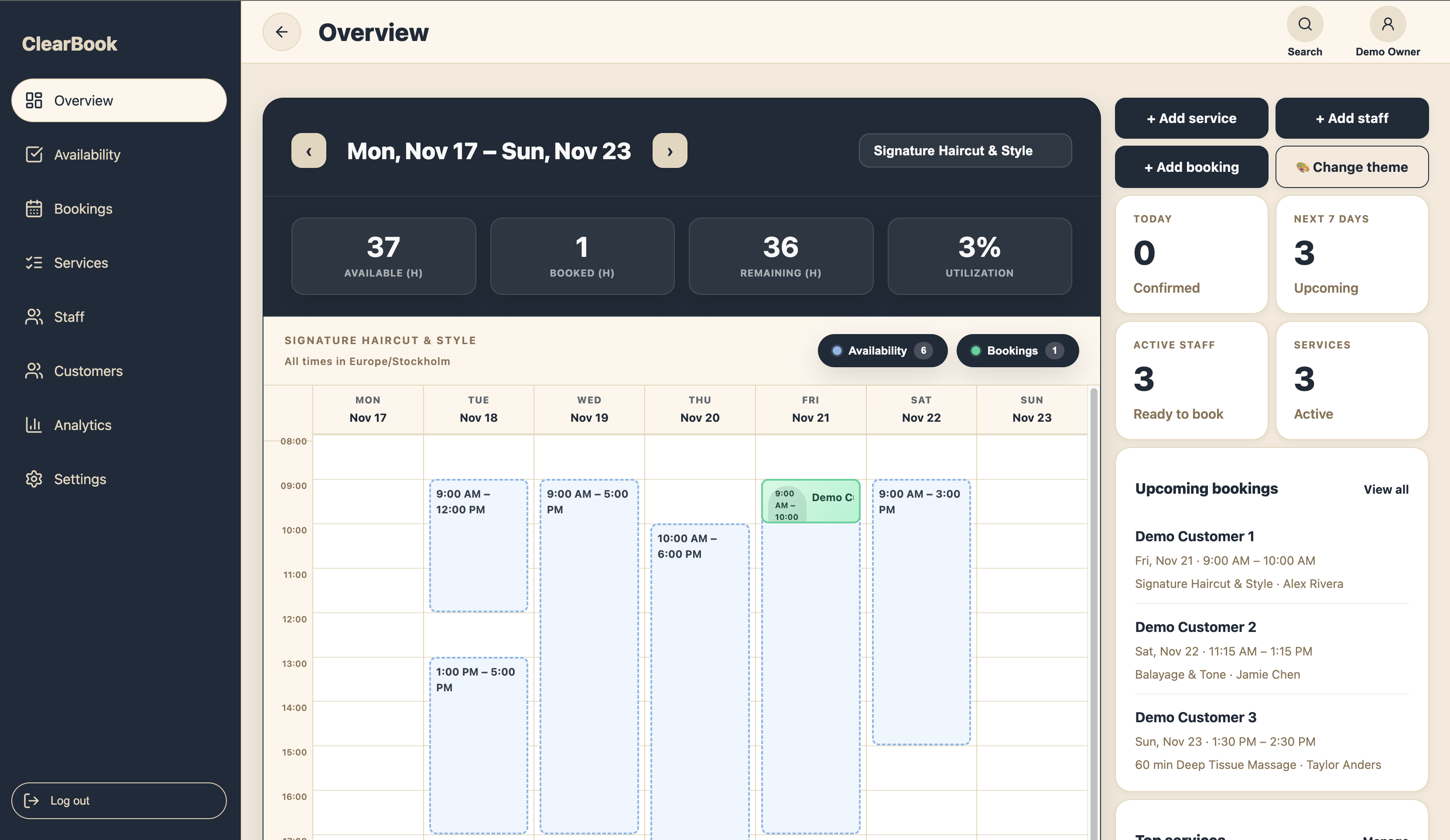Open the Demo Owner account menu

(x=1387, y=24)
